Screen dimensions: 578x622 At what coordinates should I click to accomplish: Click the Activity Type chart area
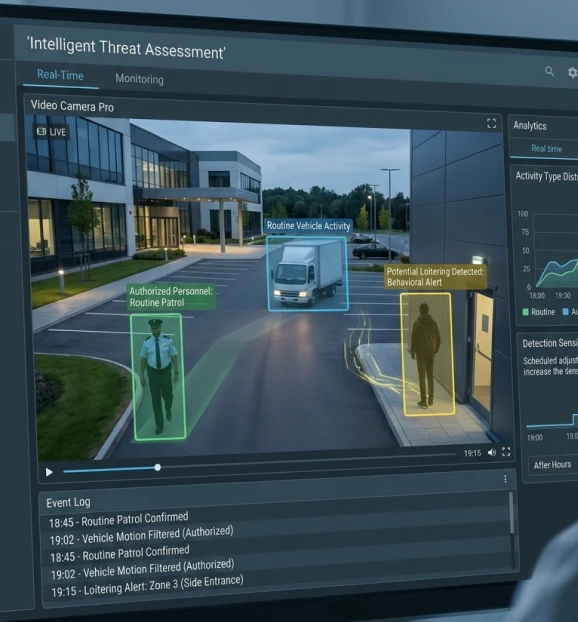click(555, 250)
